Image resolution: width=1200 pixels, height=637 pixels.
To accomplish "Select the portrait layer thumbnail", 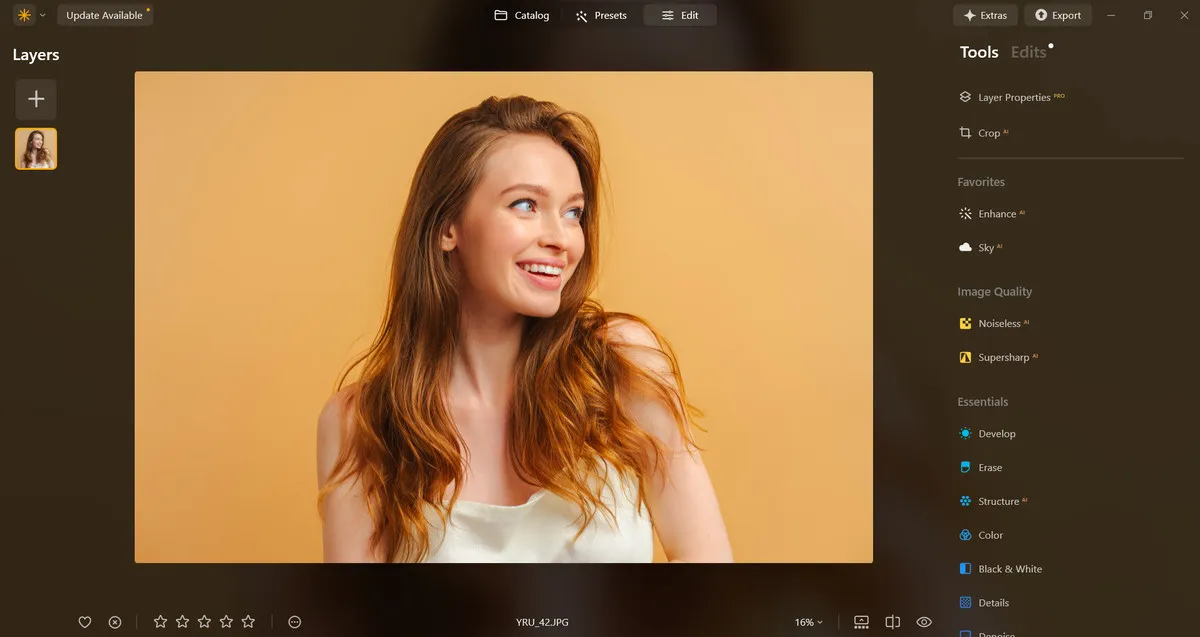I will coord(36,149).
